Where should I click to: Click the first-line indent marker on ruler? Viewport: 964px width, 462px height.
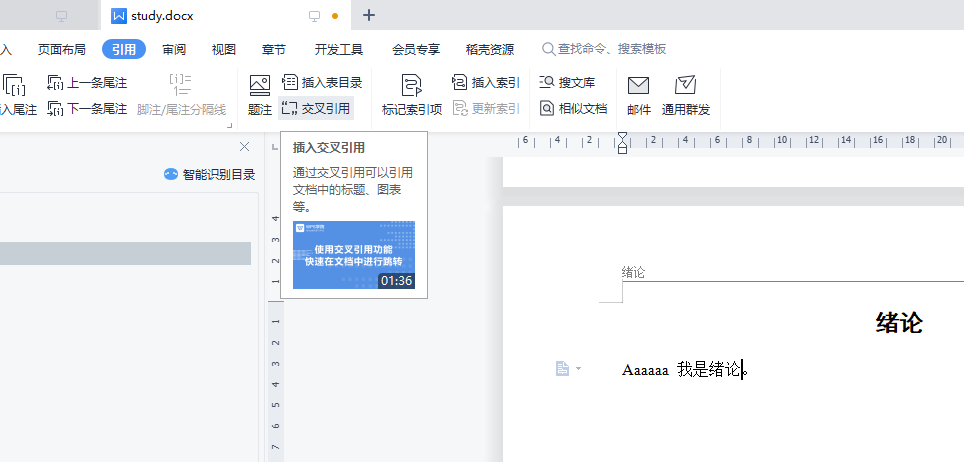622,136
